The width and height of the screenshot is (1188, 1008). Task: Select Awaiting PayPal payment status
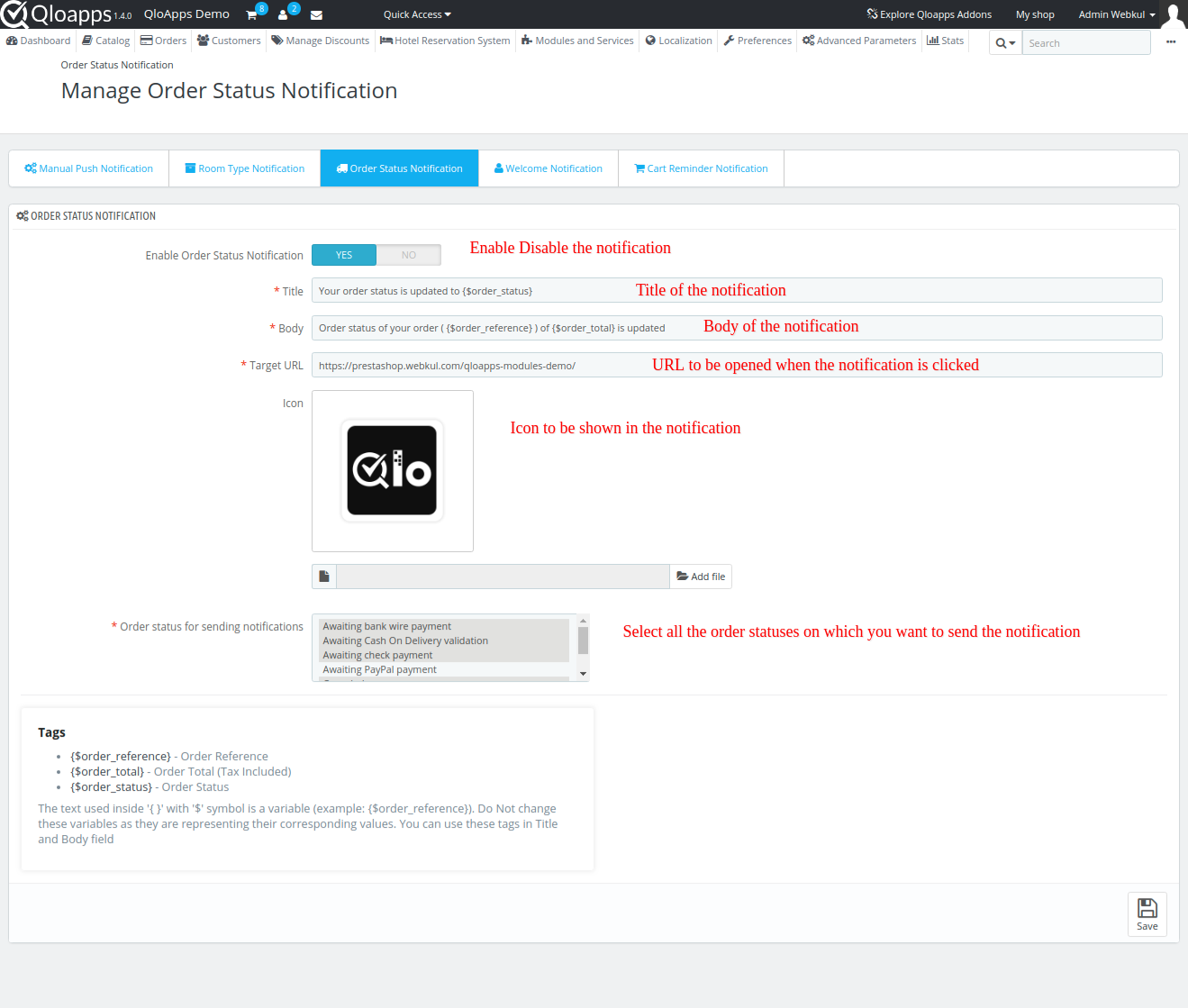coord(445,669)
